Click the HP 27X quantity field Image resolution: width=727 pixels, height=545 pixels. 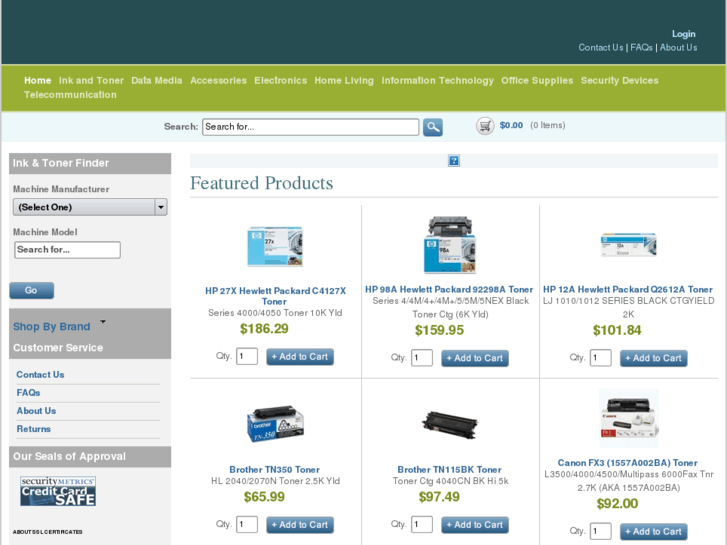[247, 356]
